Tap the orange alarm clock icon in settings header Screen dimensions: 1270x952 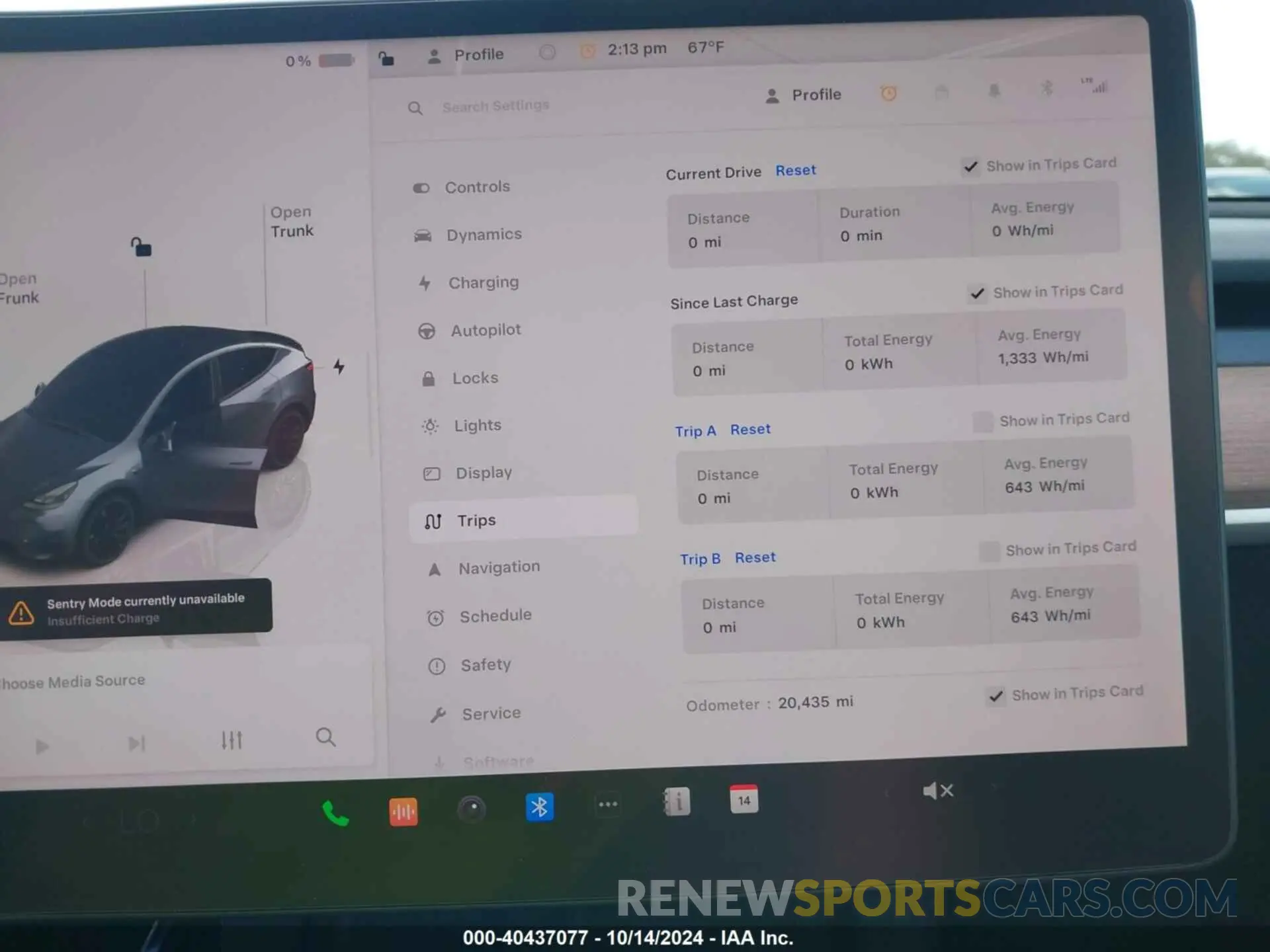pyautogui.click(x=889, y=93)
